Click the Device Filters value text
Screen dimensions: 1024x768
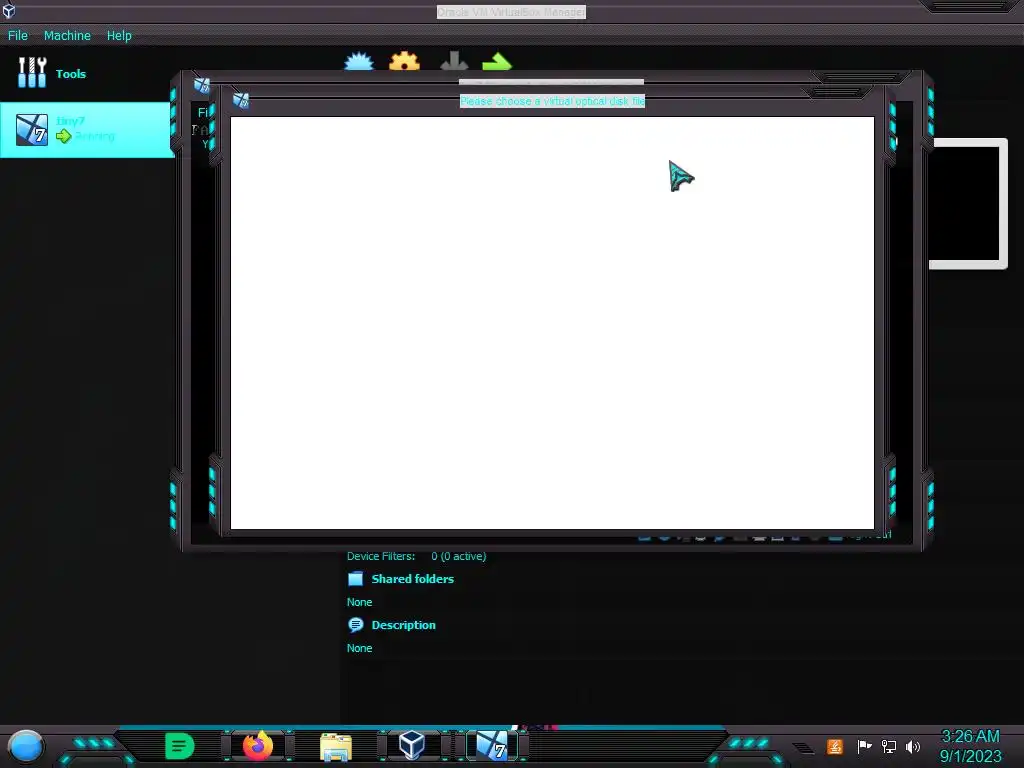pos(458,556)
